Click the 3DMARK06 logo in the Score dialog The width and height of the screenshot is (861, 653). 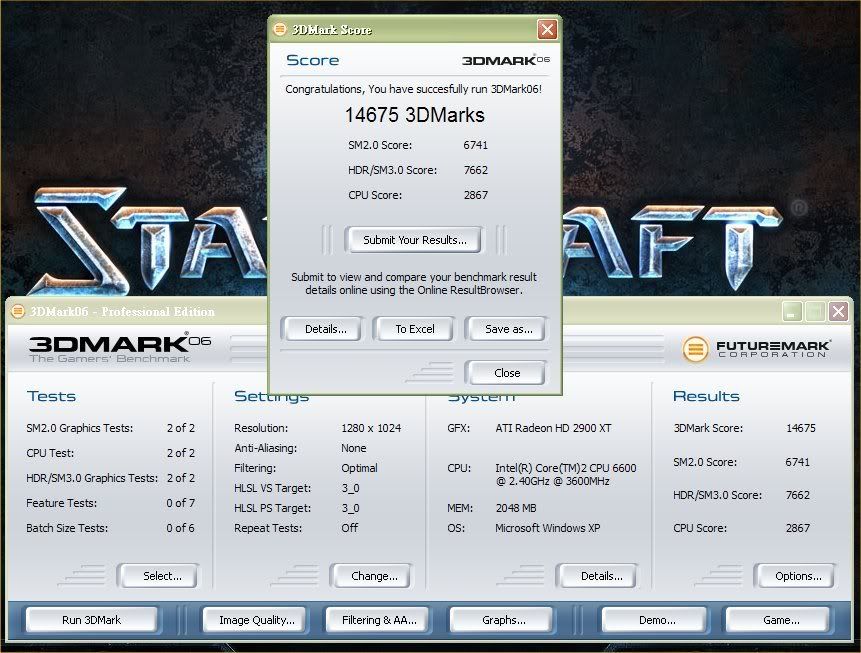(x=505, y=60)
